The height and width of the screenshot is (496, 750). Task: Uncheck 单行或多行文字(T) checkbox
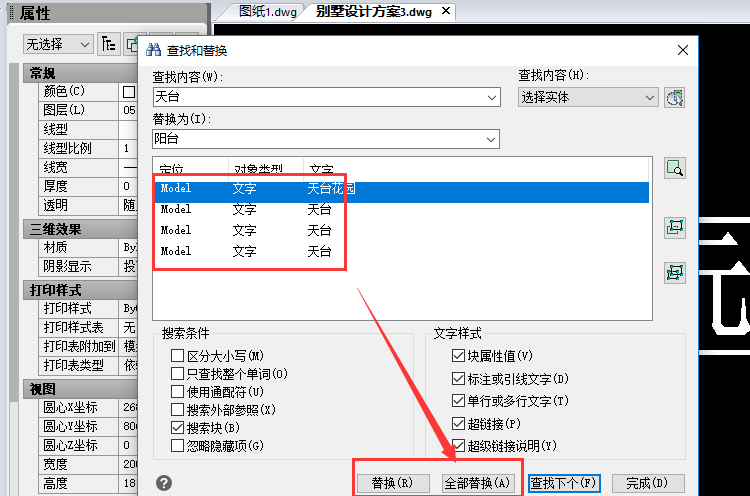coord(458,400)
